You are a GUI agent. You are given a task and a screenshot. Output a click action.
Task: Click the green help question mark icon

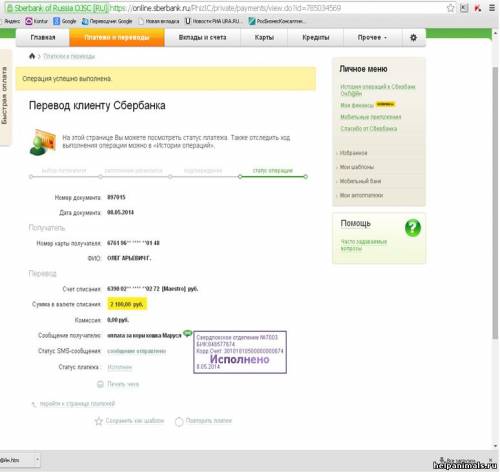[x=413, y=228]
